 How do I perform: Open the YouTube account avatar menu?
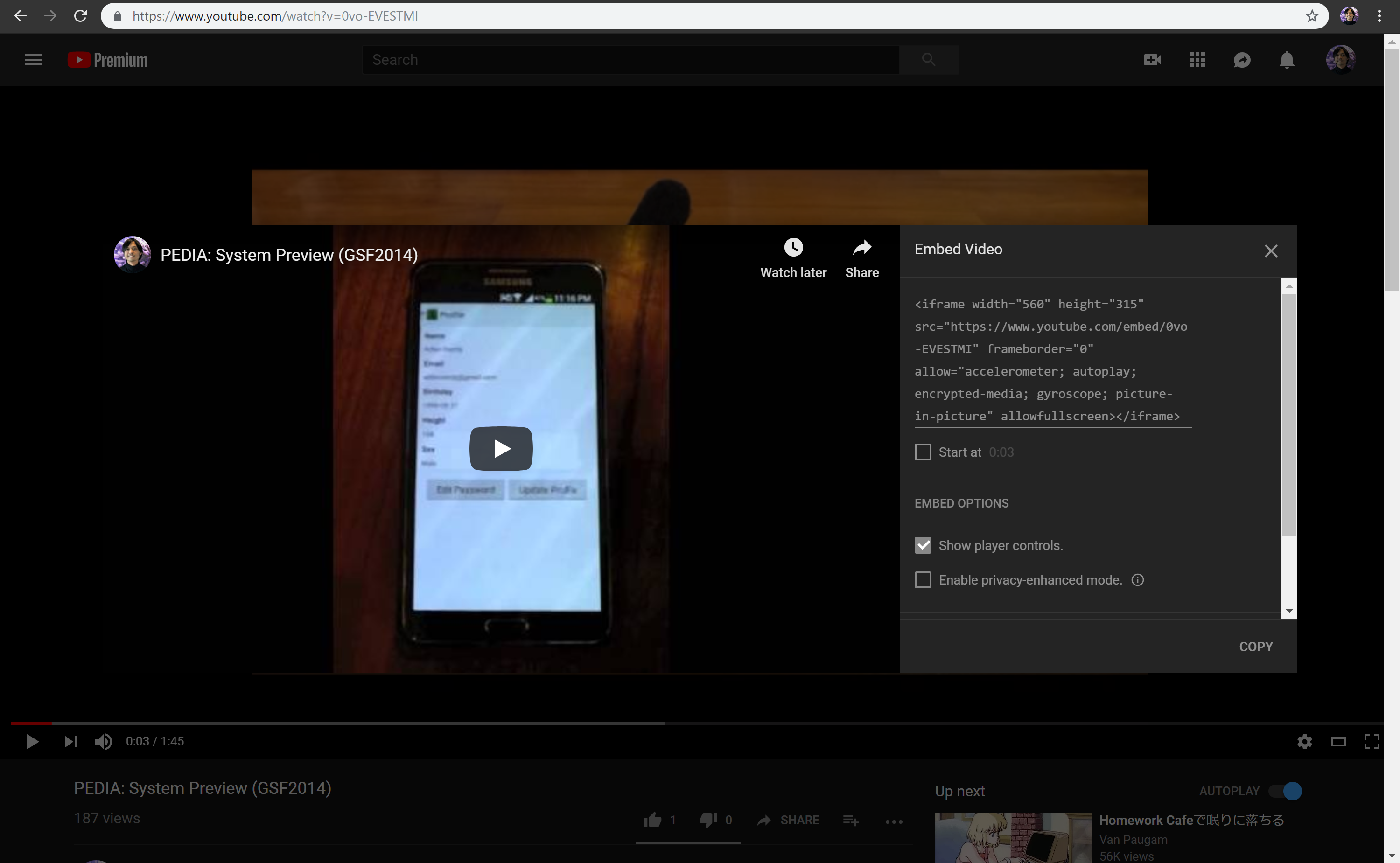[x=1340, y=59]
